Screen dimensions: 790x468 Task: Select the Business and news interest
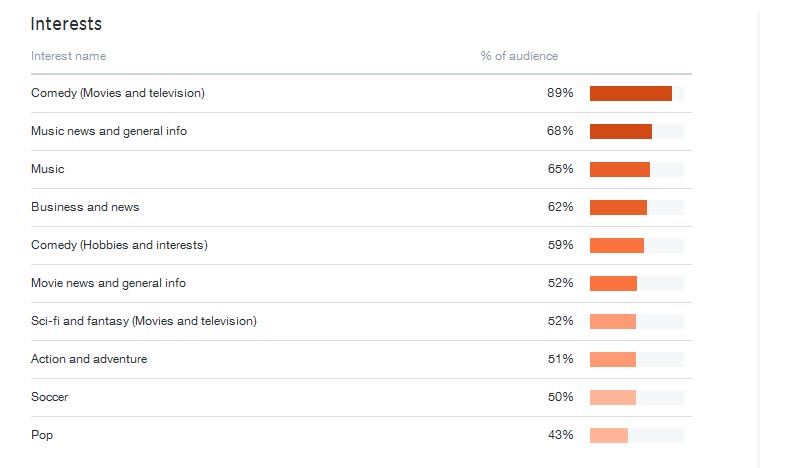pyautogui.click(x=85, y=207)
